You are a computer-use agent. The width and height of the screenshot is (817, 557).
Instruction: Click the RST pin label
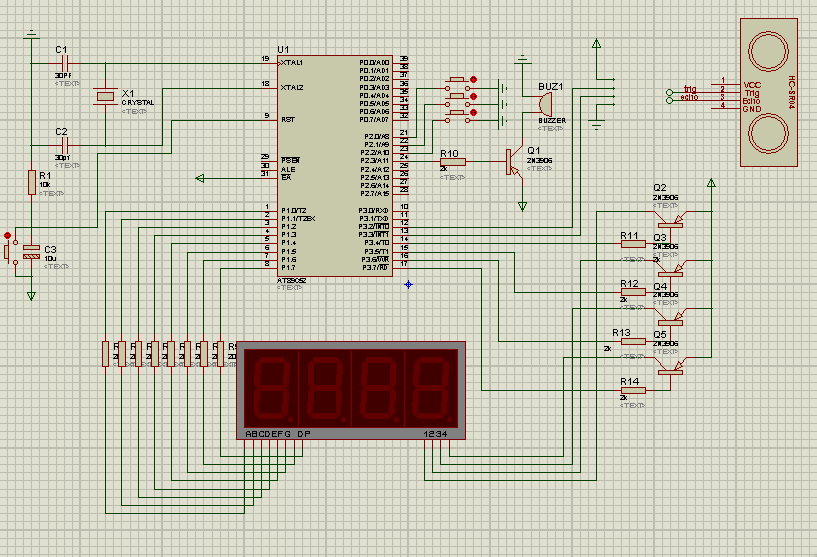point(288,120)
